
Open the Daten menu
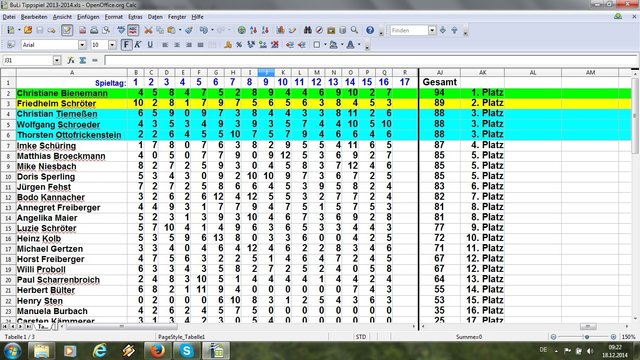[155, 17]
